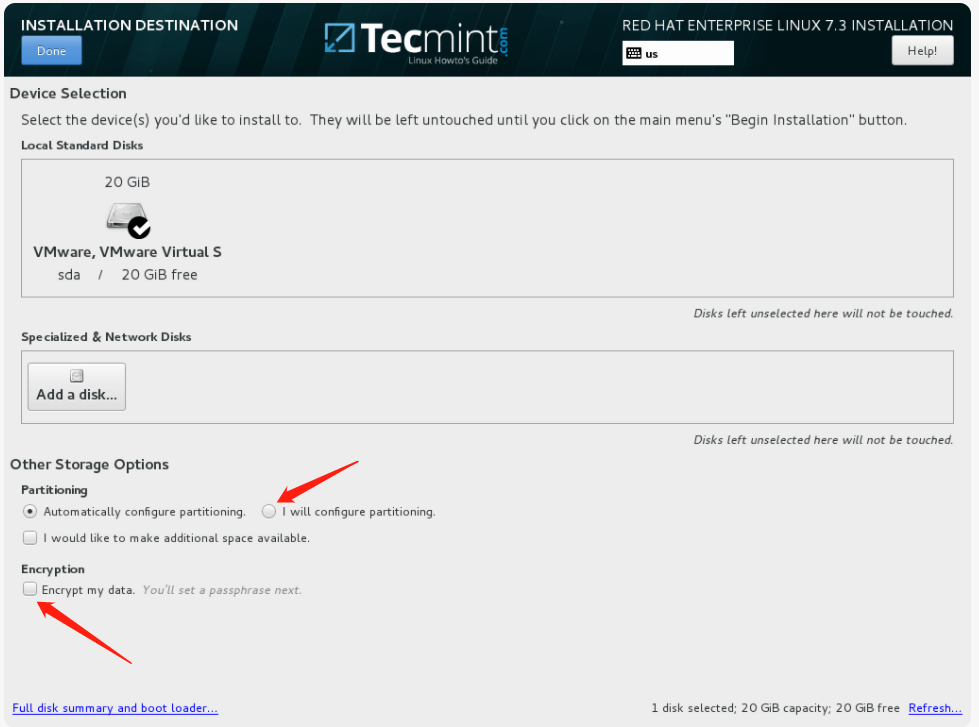This screenshot has width=979, height=727.
Task: Open the Help! button
Action: [x=922, y=51]
